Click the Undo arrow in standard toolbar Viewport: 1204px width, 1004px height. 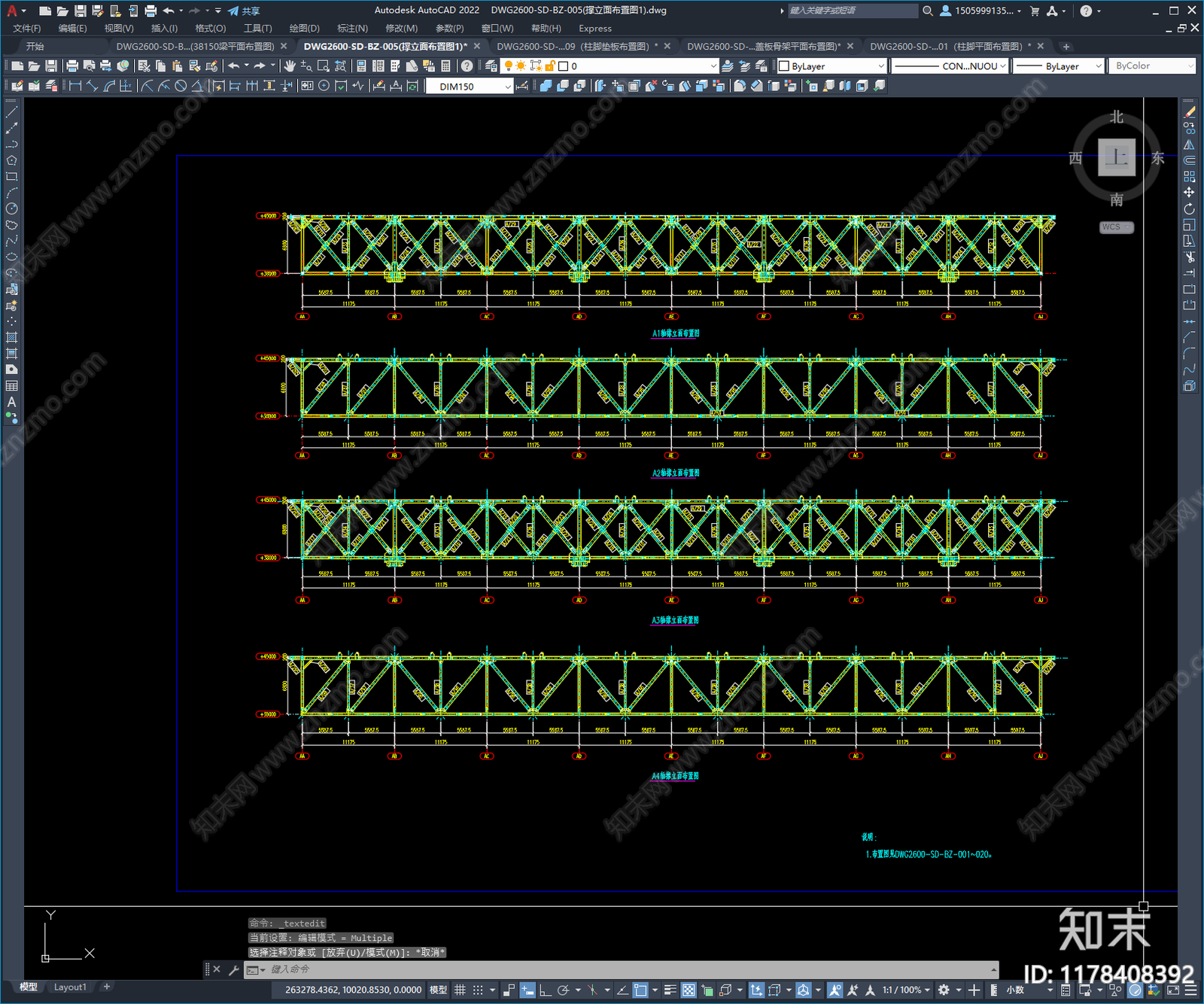(x=234, y=66)
